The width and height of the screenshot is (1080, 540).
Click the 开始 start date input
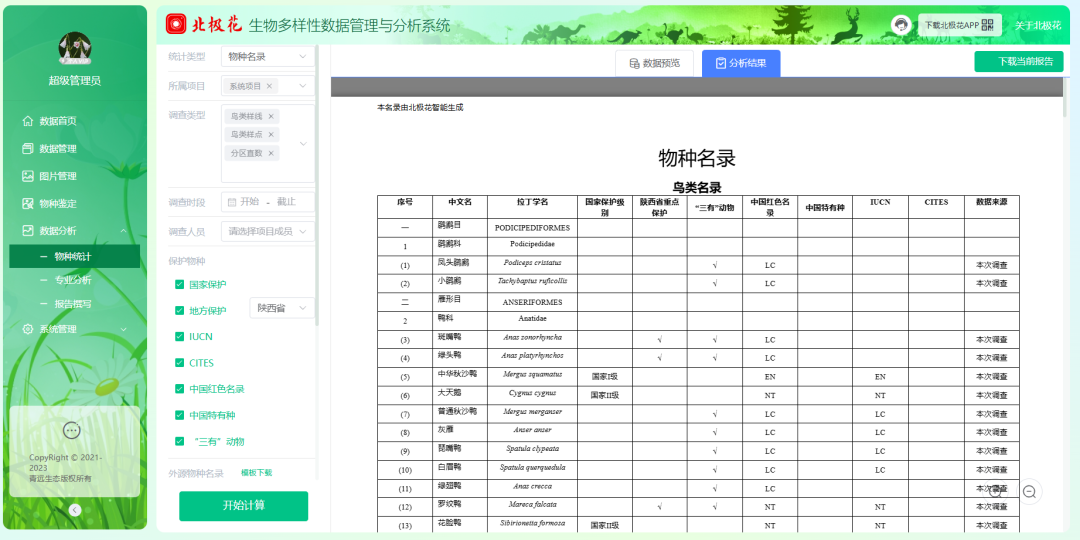pos(249,202)
